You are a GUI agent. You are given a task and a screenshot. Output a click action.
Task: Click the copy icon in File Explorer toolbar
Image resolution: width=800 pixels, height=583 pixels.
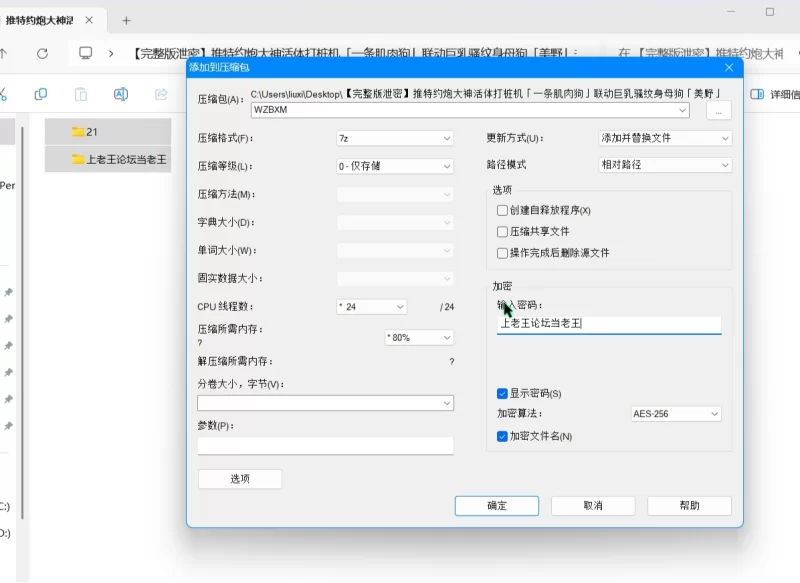(41, 94)
